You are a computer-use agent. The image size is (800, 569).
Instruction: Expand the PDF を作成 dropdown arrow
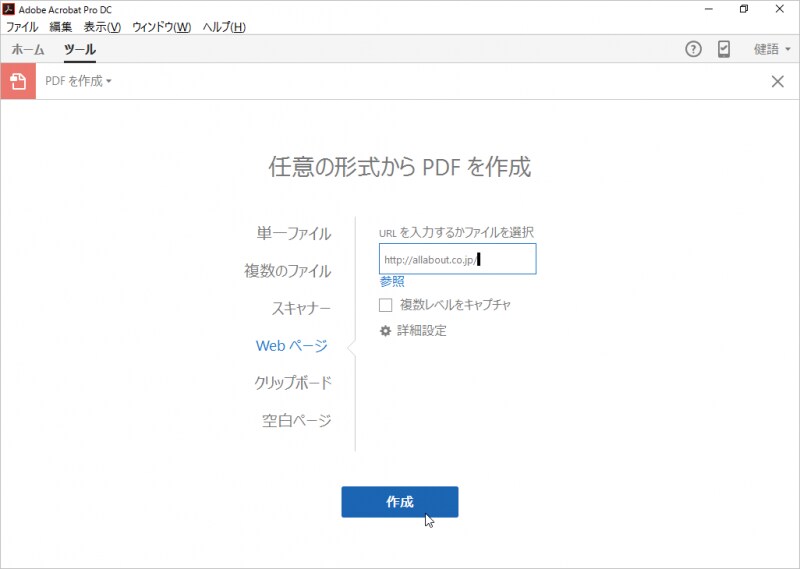(109, 81)
